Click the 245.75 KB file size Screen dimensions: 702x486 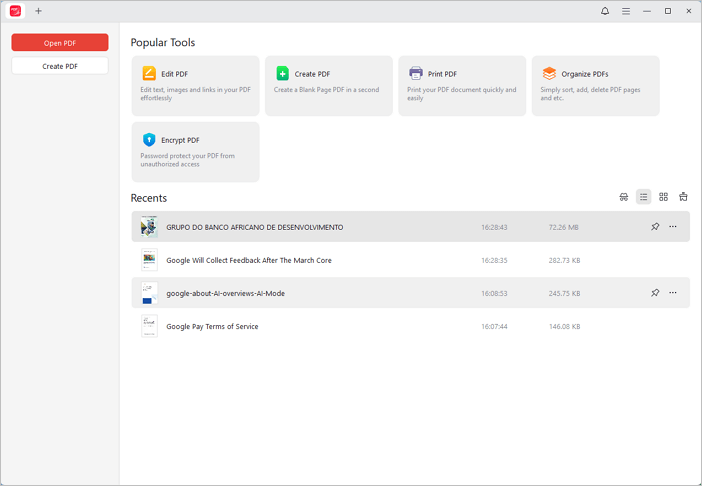(565, 294)
